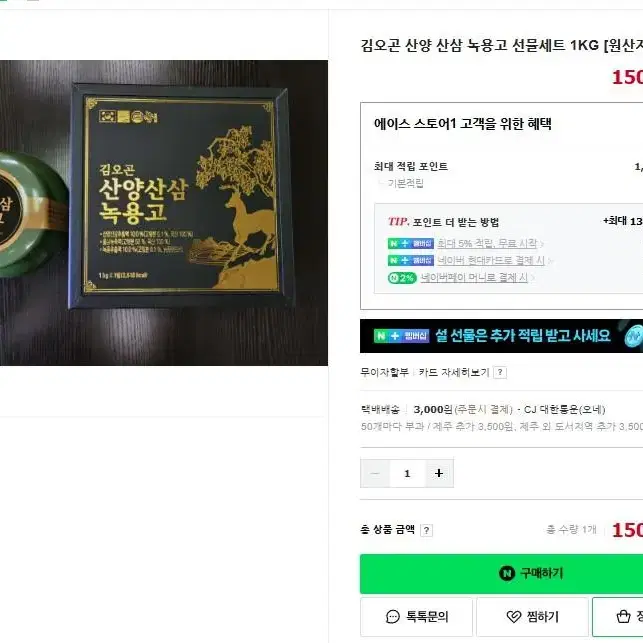
Task: Click the N+ 멤버십 badge on banner
Action: point(401,336)
